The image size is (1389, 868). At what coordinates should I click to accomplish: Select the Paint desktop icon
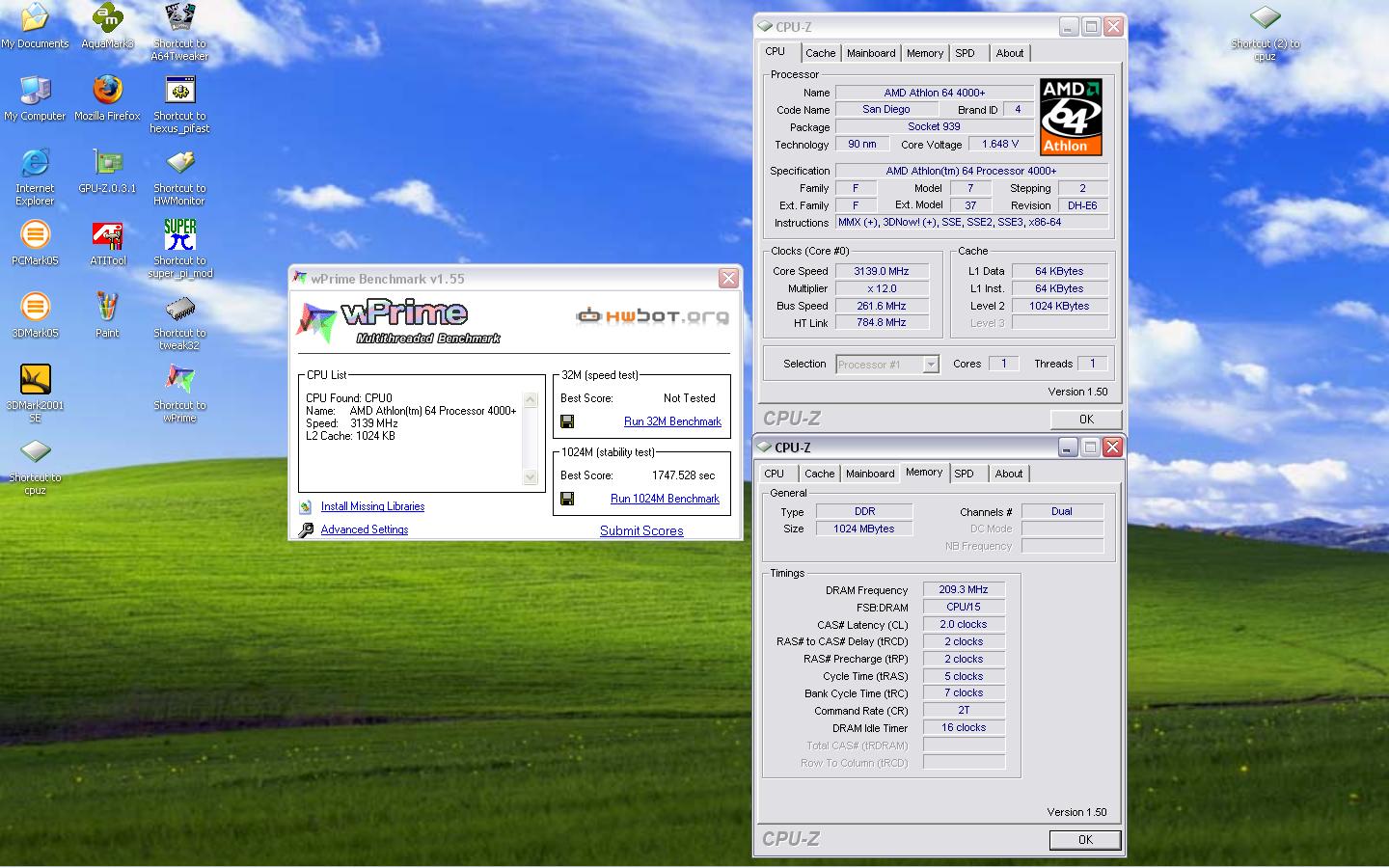click(x=107, y=307)
